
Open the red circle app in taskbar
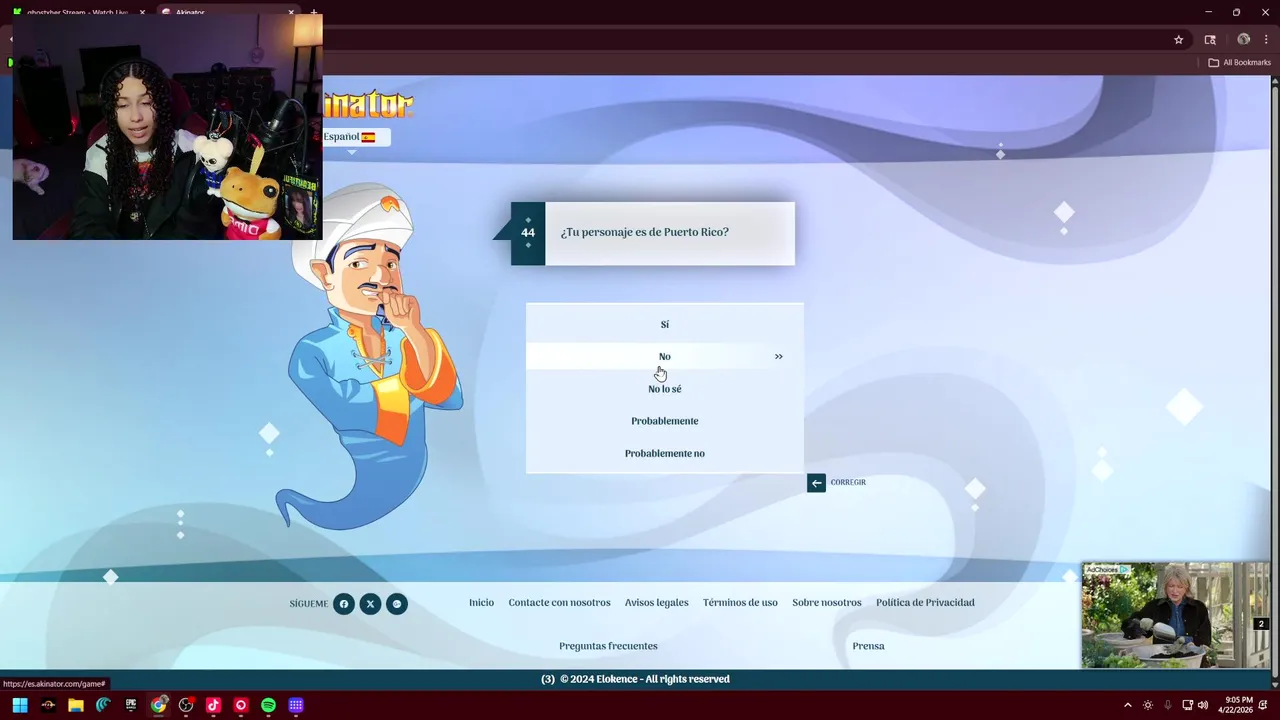click(241, 705)
